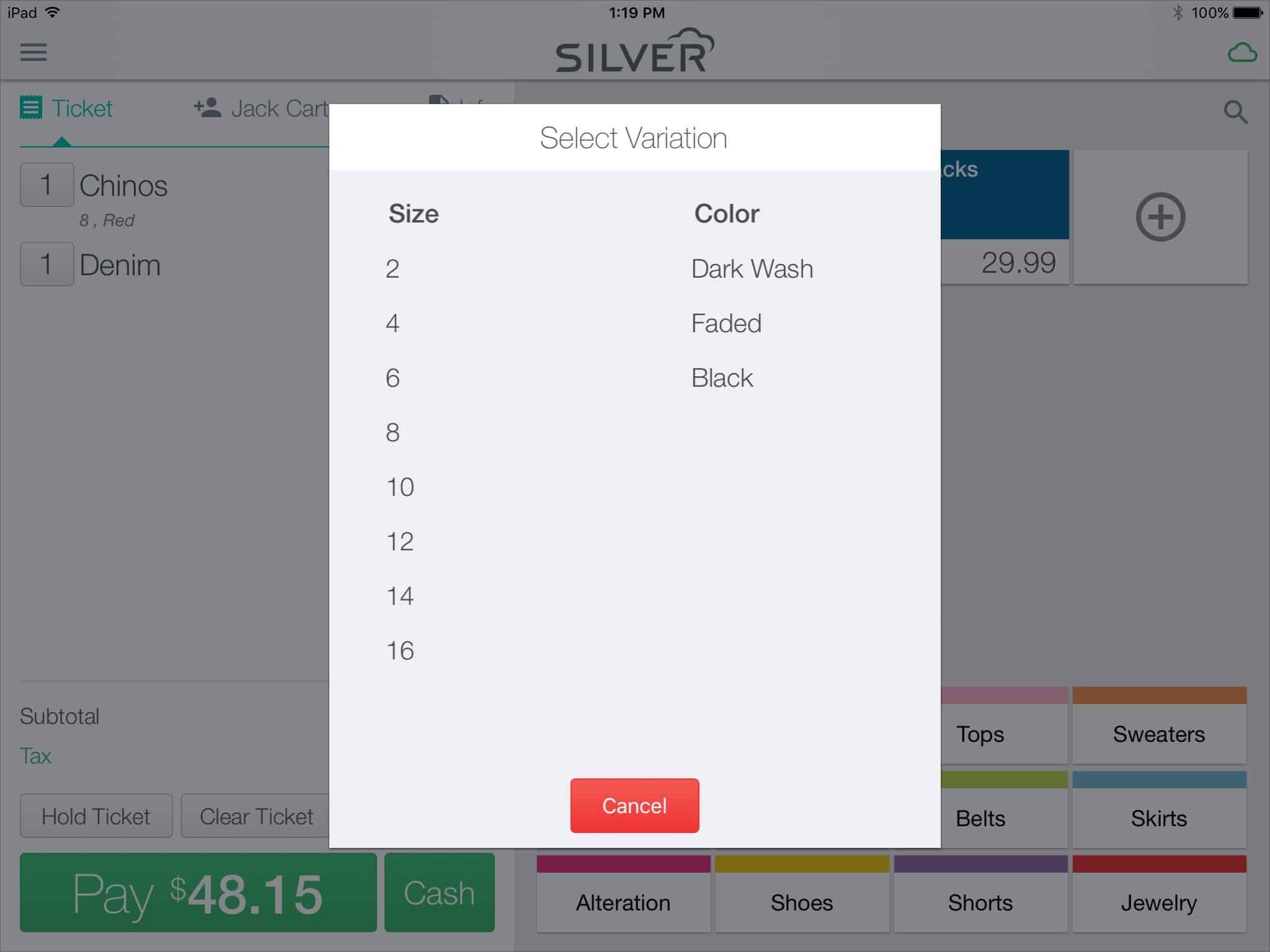Select size 8 from variation list

[x=393, y=432]
